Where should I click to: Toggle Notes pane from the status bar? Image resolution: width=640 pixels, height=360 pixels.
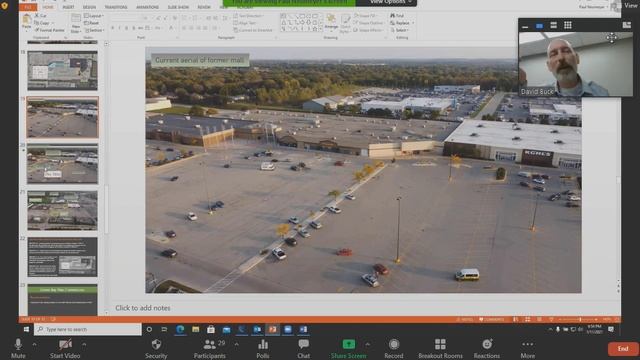464,320
